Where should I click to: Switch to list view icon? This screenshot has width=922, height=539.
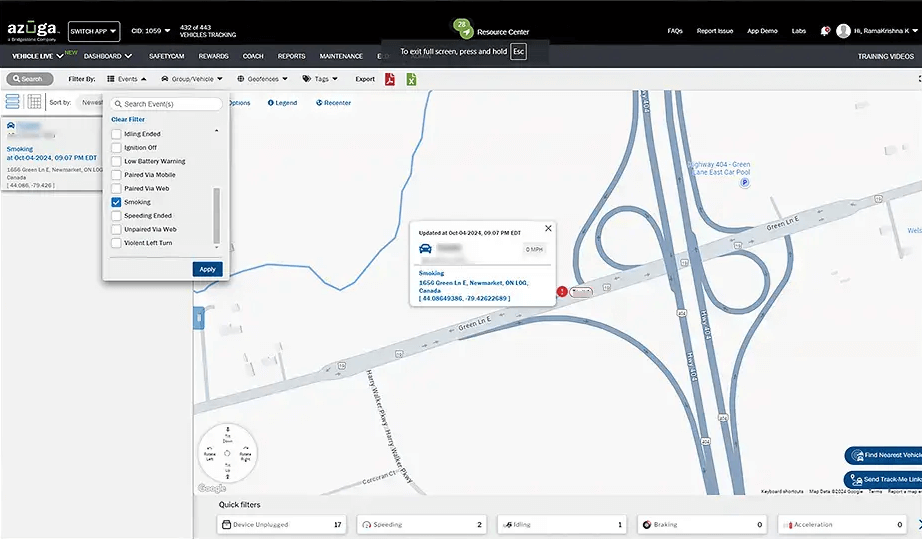pyautogui.click(x=12, y=102)
